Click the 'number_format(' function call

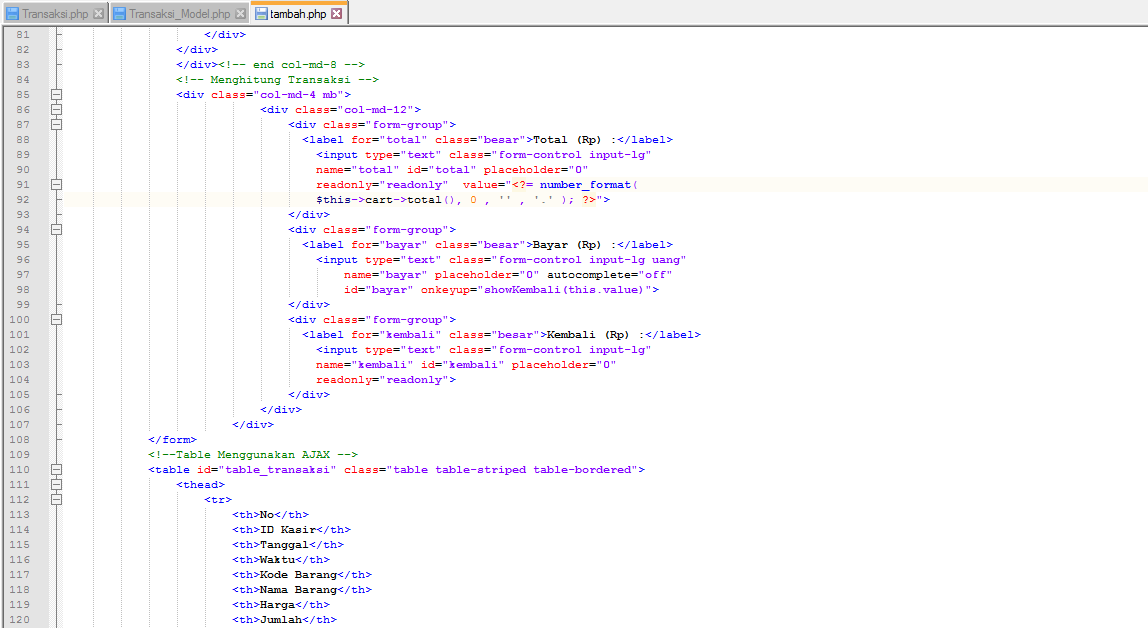589,185
